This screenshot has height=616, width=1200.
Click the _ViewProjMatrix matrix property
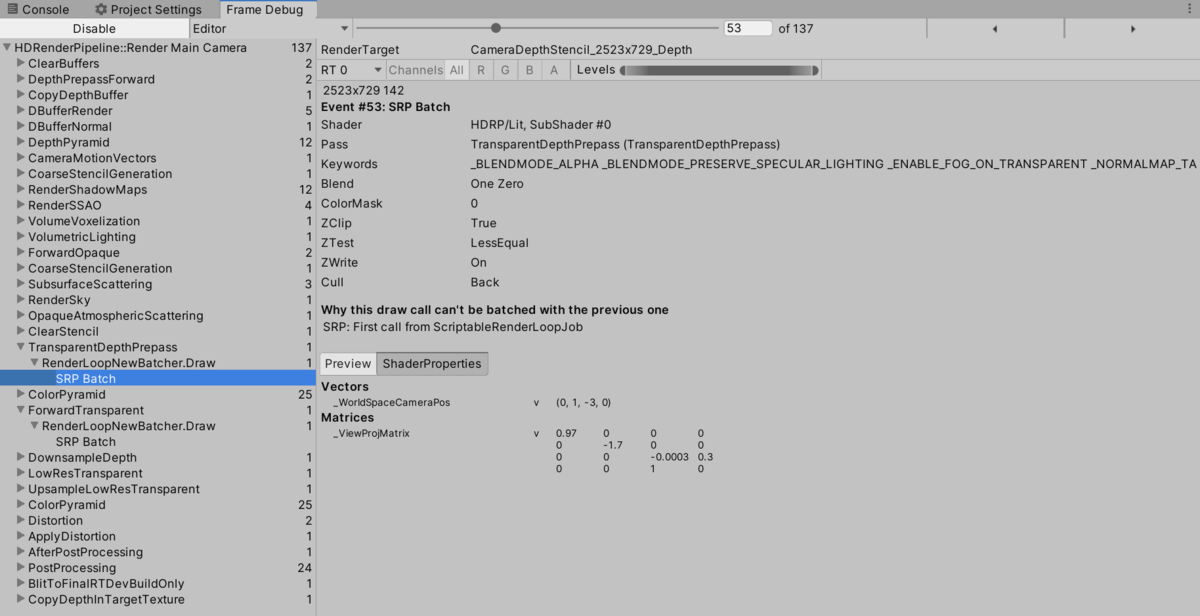point(371,433)
